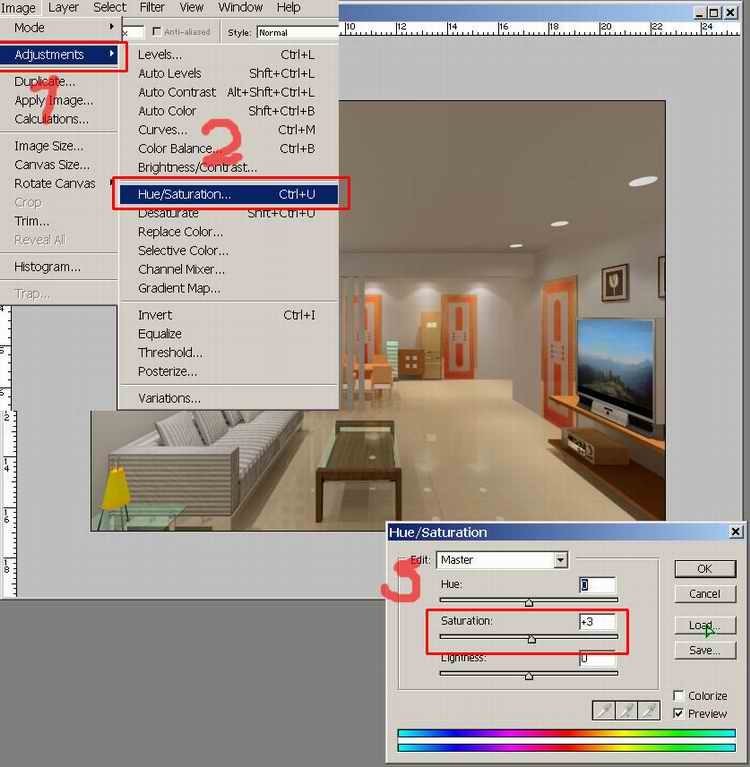Click the OK button
Image resolution: width=750 pixels, height=767 pixels.
(705, 568)
